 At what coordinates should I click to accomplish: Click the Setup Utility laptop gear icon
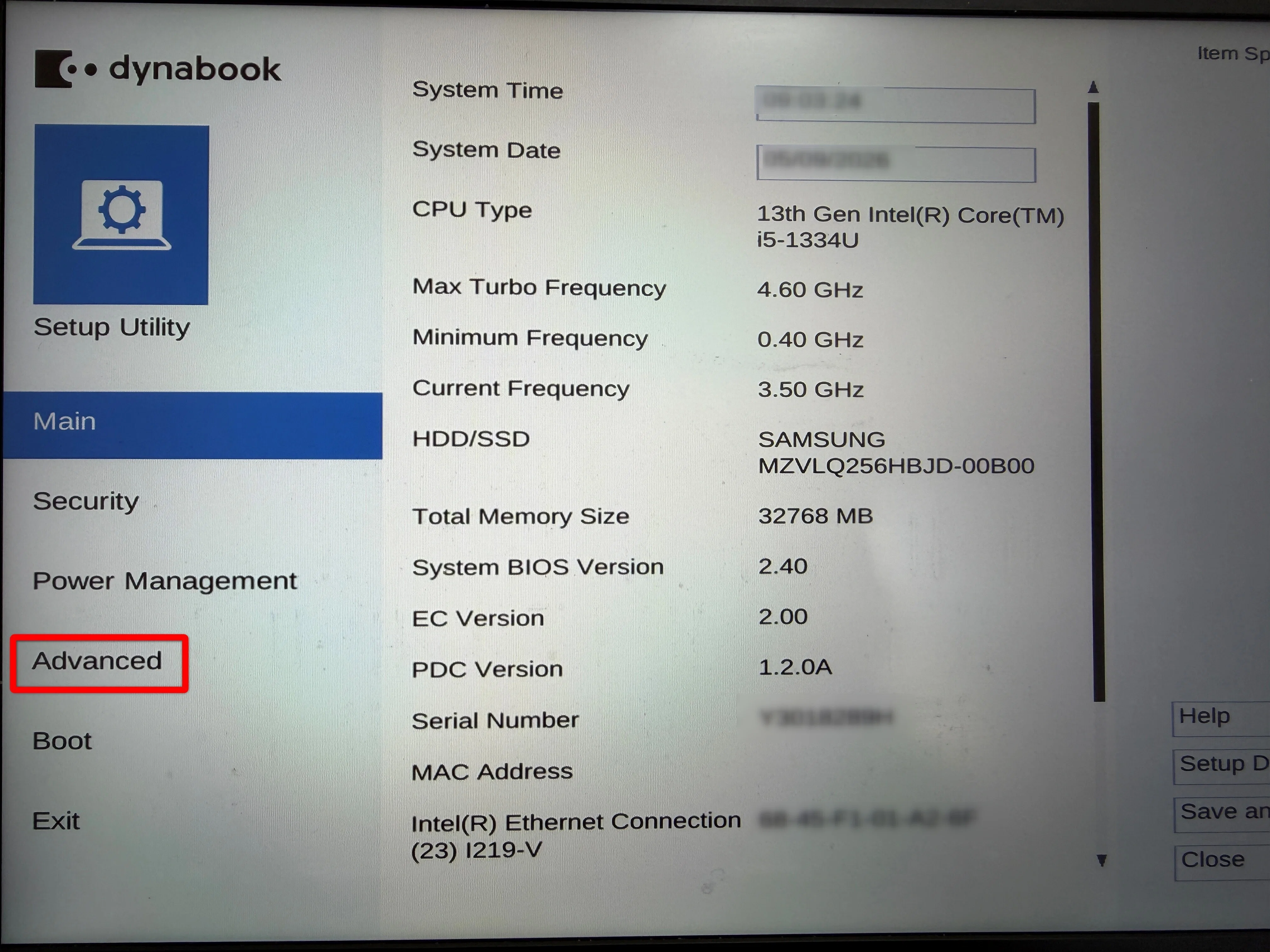pos(121,215)
